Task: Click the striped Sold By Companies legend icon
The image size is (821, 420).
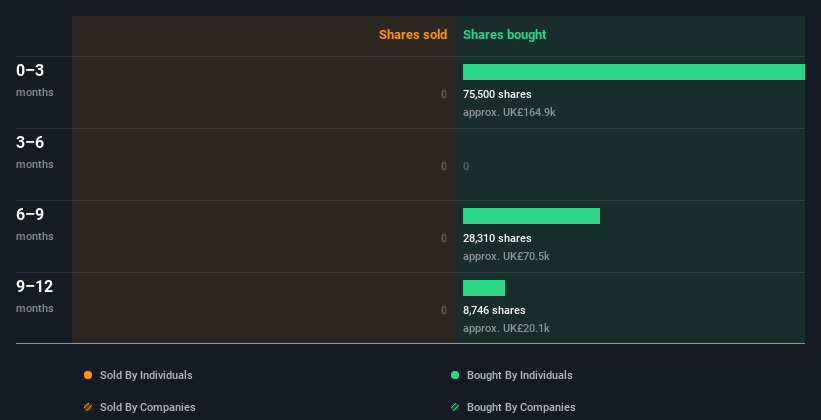Action: click(x=88, y=407)
